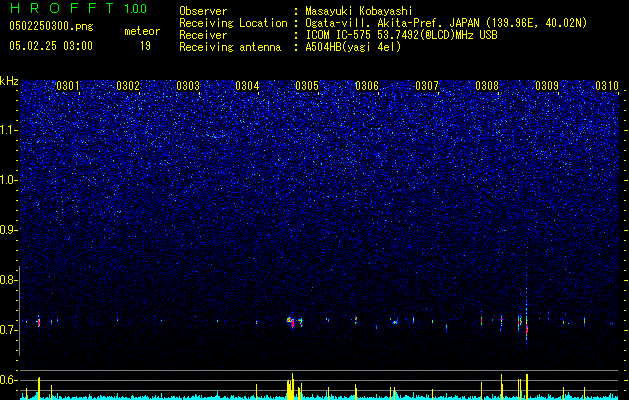
Task: Click the 0307 time marker
Action: pyautogui.click(x=427, y=86)
